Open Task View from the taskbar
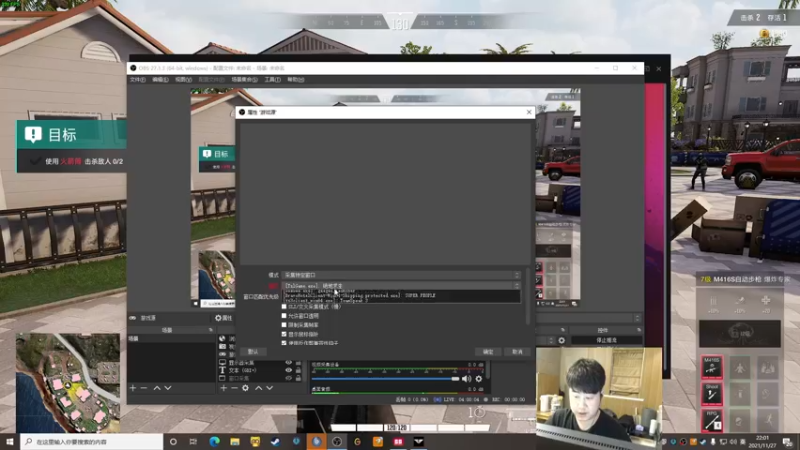This screenshot has width=800, height=450. [193, 442]
